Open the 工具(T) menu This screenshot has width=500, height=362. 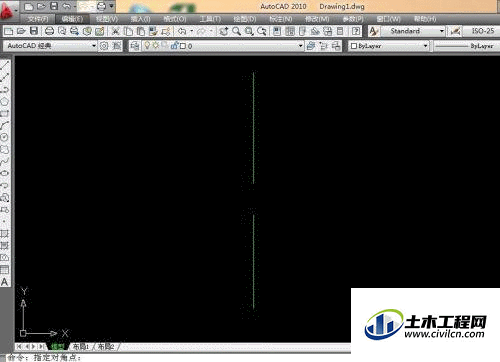tap(210, 19)
